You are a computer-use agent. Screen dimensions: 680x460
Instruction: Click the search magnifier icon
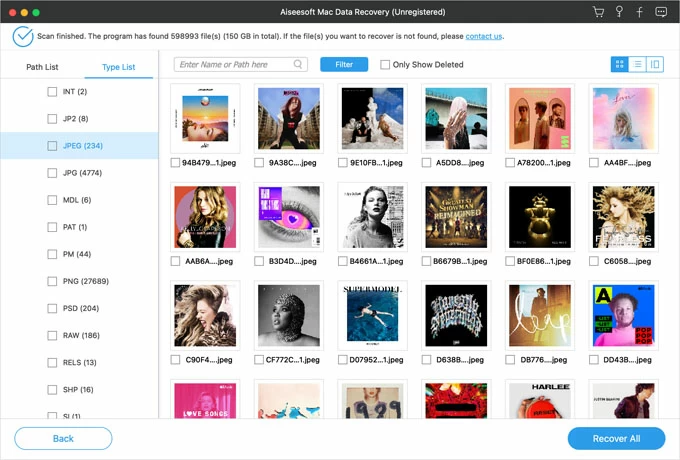pos(299,64)
